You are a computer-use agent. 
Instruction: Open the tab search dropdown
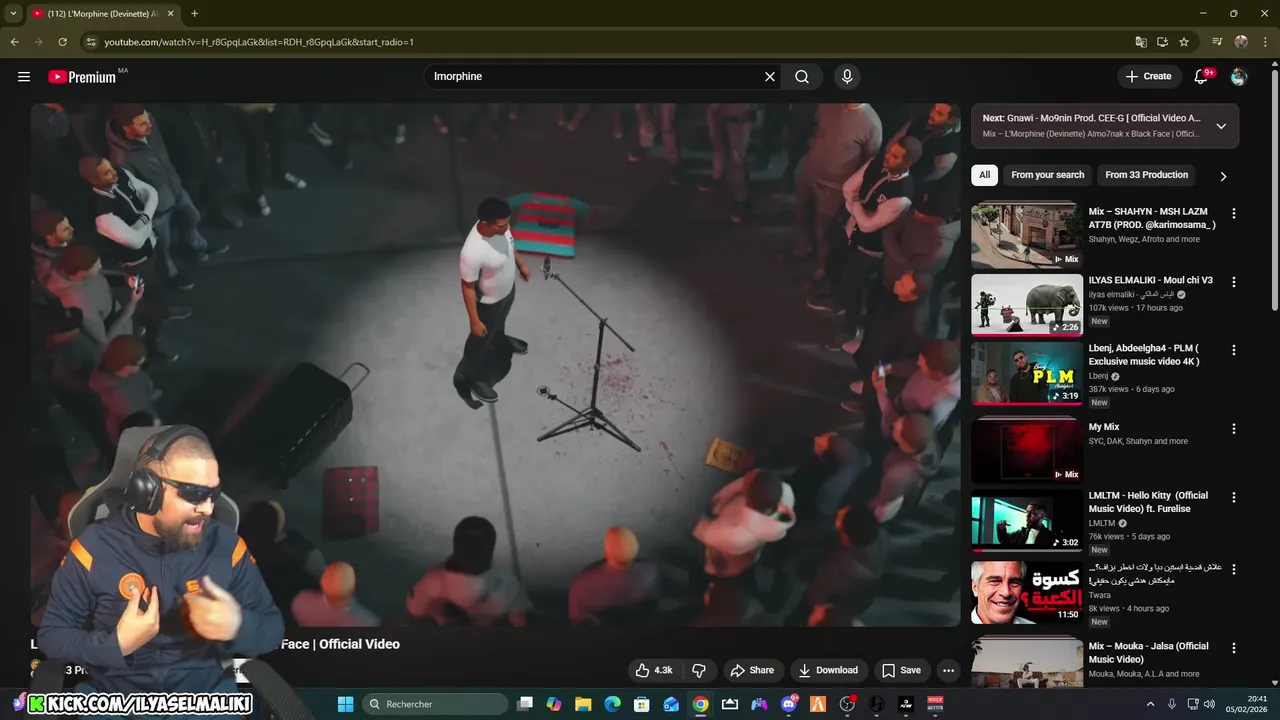click(x=13, y=14)
